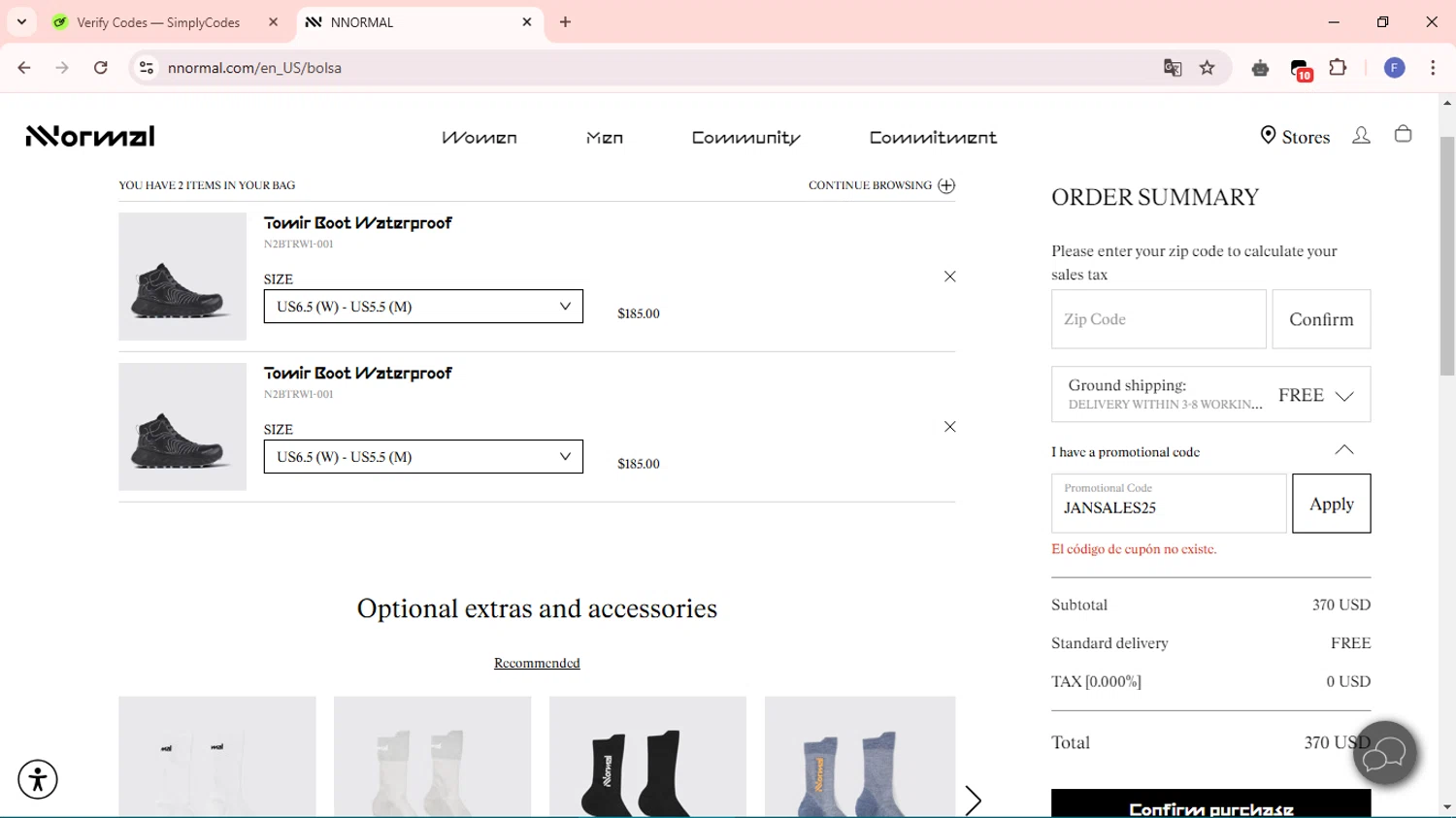Viewport: 1456px width, 818px height.
Task: Open browser extensions puzzle icon
Action: click(x=1338, y=68)
